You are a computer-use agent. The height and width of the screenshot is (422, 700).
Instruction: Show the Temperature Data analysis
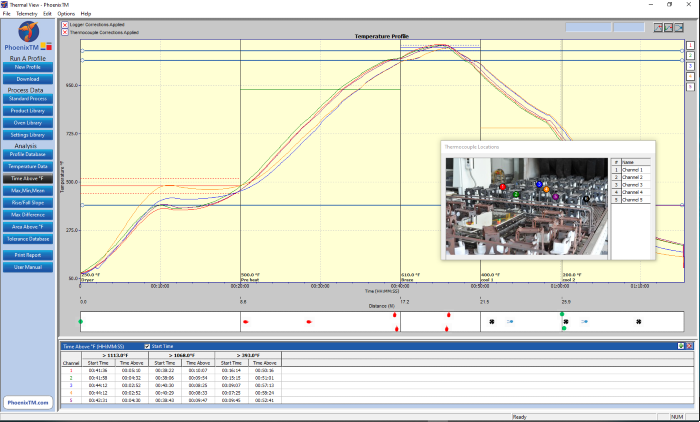28,167
